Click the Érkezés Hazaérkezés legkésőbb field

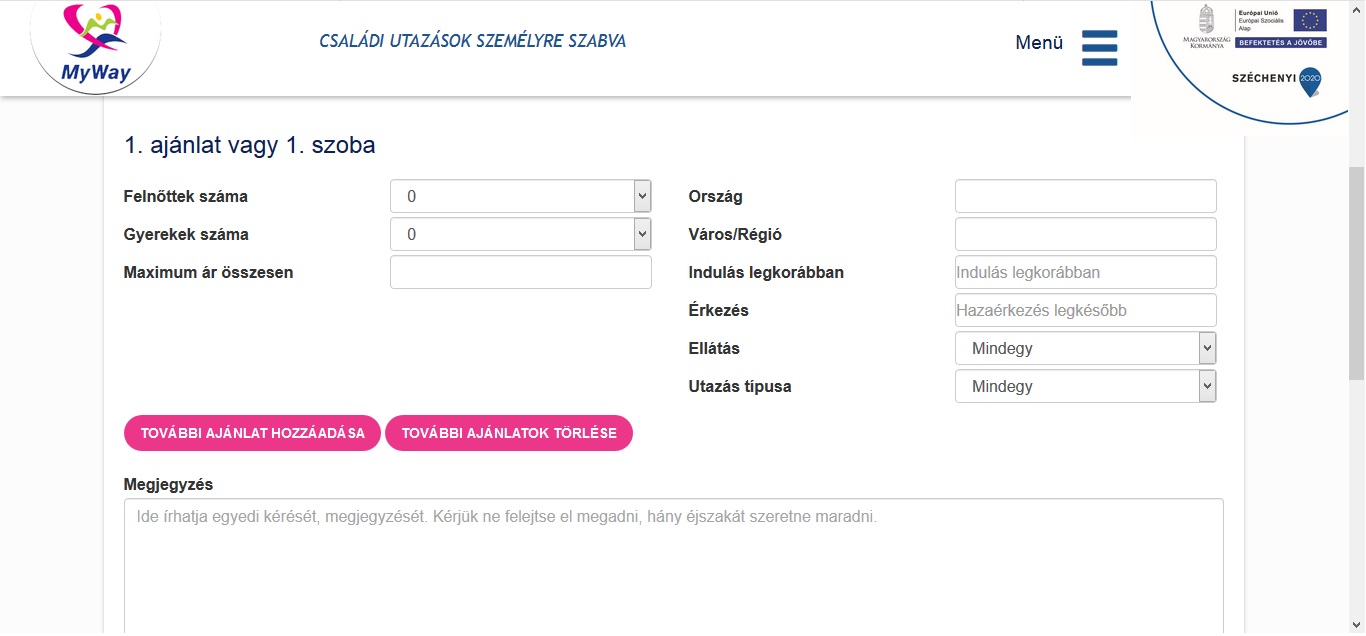1085,311
